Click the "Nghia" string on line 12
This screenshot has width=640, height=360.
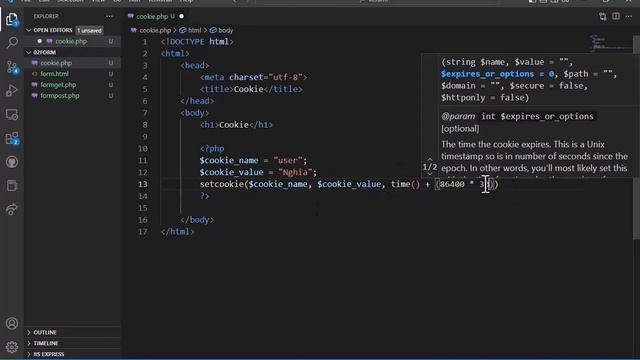tap(296, 172)
